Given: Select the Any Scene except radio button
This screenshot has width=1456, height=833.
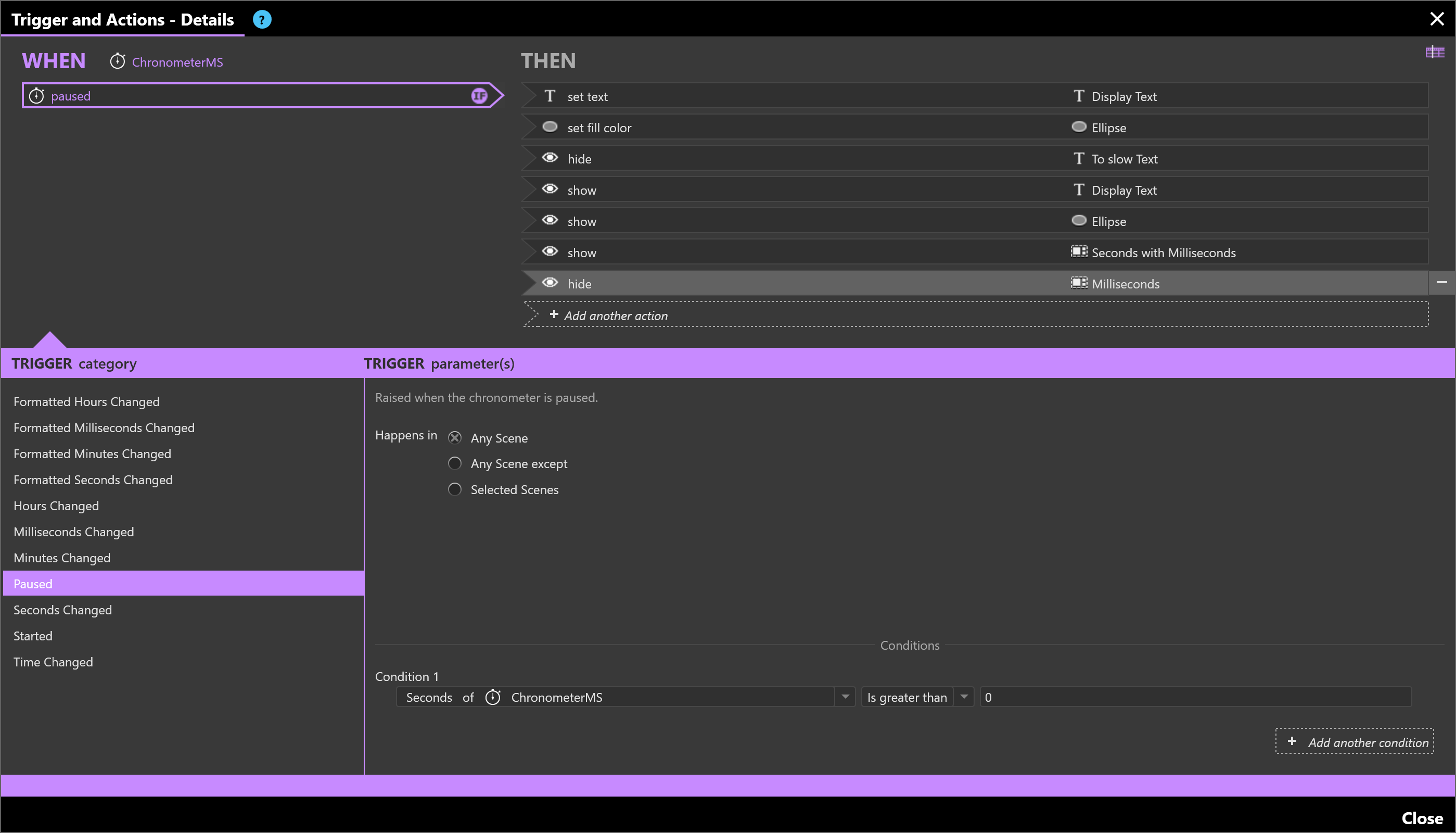Looking at the screenshot, I should 454,463.
